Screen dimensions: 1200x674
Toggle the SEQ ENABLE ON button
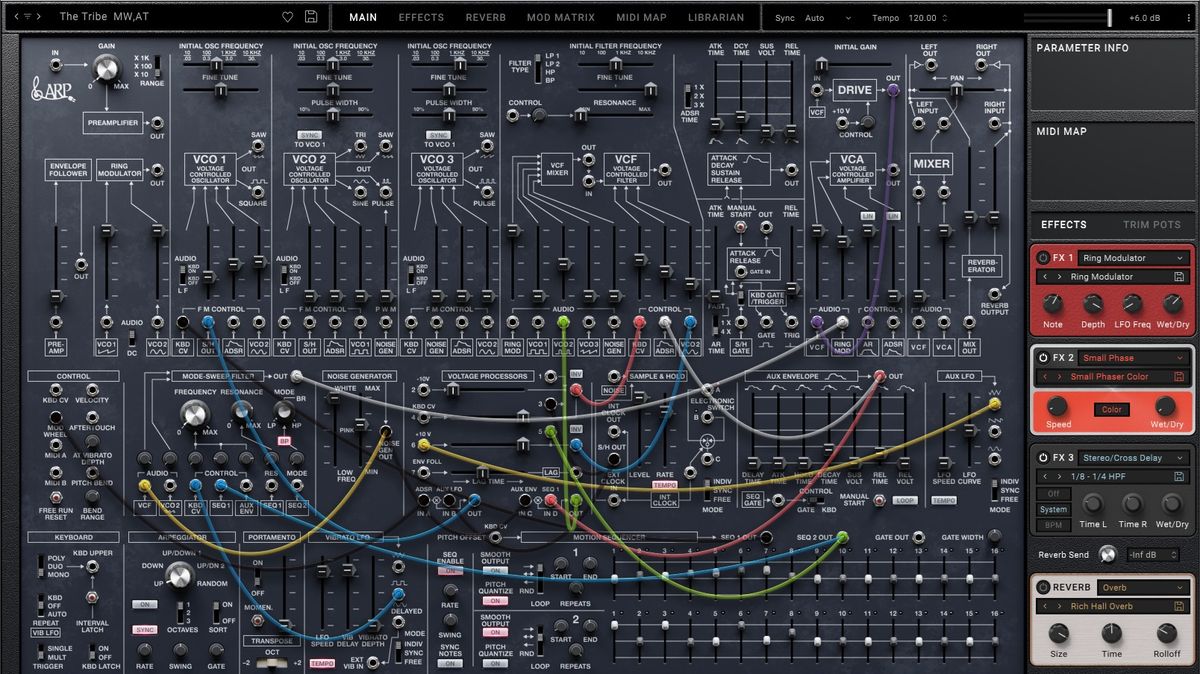[449, 570]
